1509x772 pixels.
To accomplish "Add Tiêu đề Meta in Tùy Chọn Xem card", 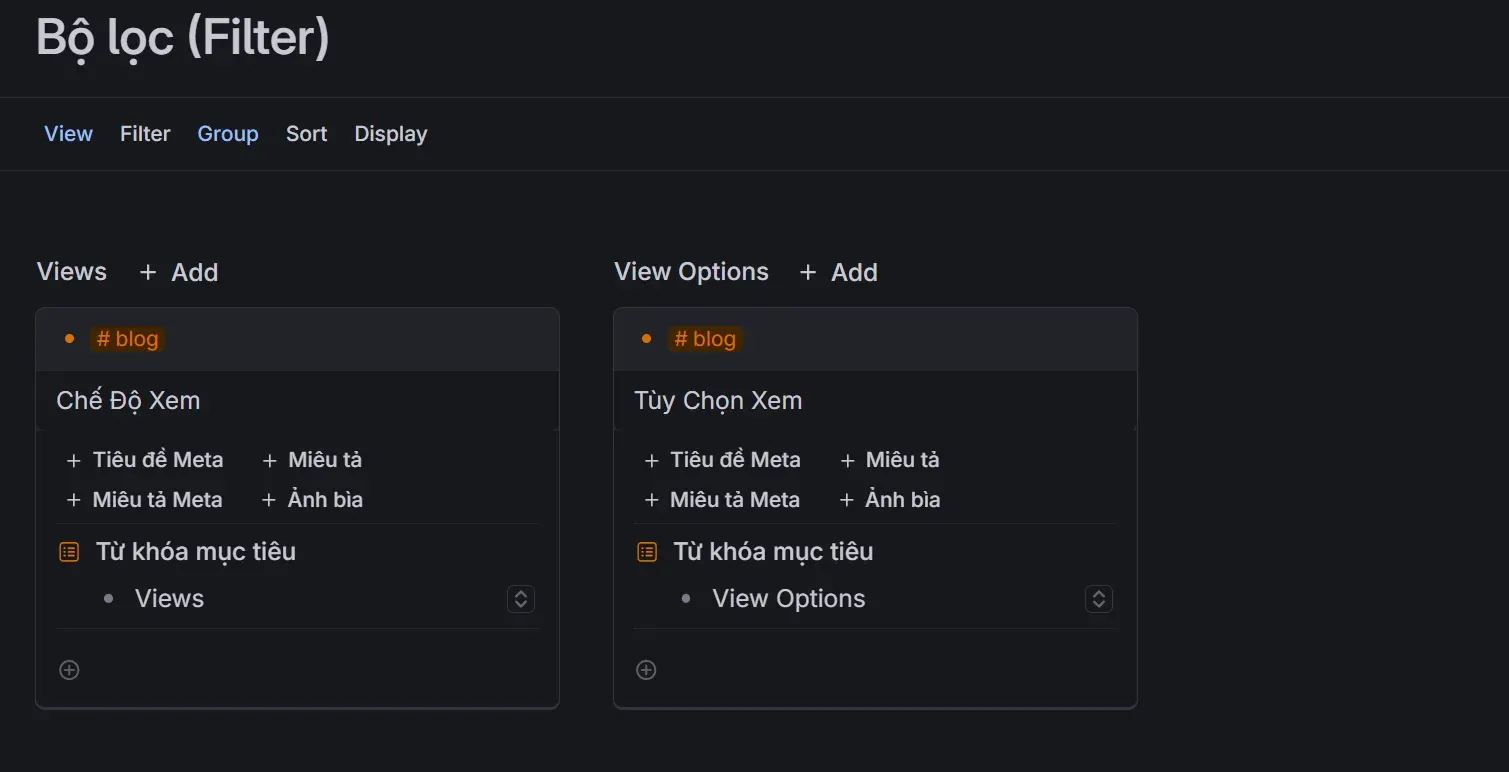I will pyautogui.click(x=722, y=460).
